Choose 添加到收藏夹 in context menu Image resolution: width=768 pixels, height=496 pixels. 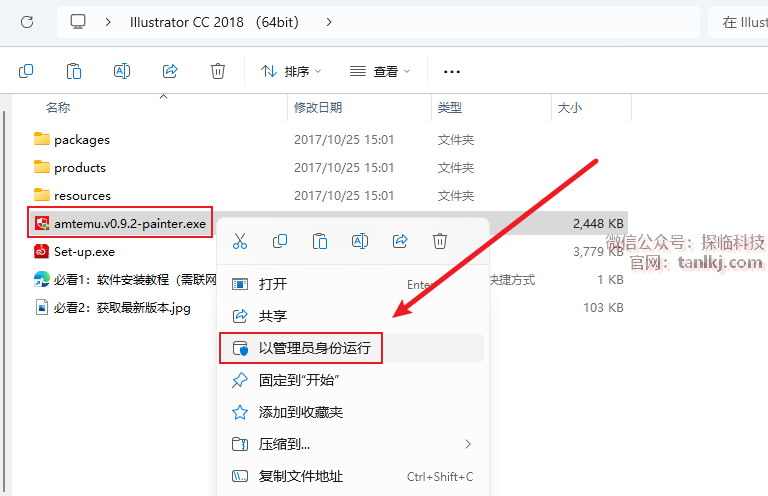[352, 412]
